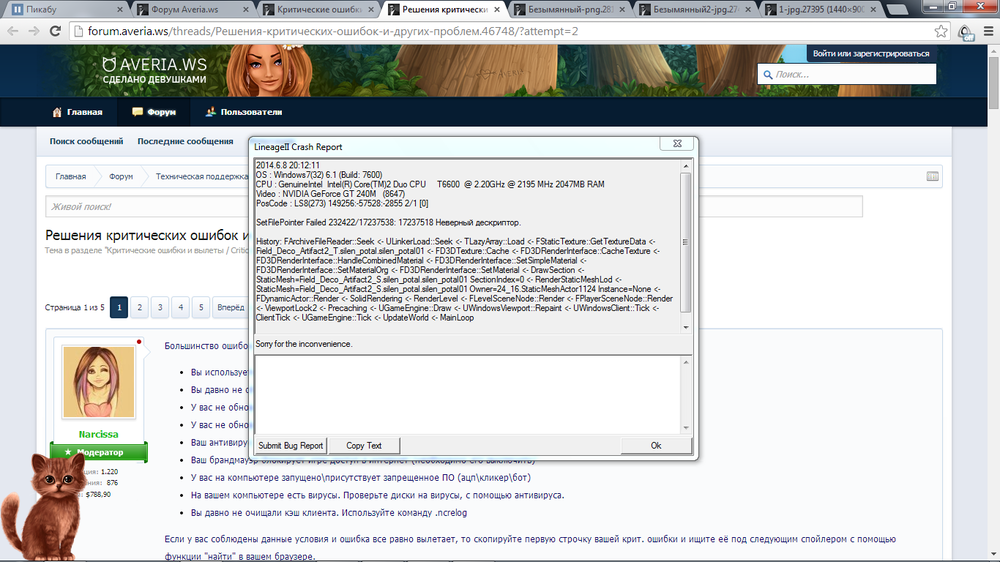Viewport: 1000px width, 562px height.
Task: Click the browser back arrow
Action: pos(11,31)
